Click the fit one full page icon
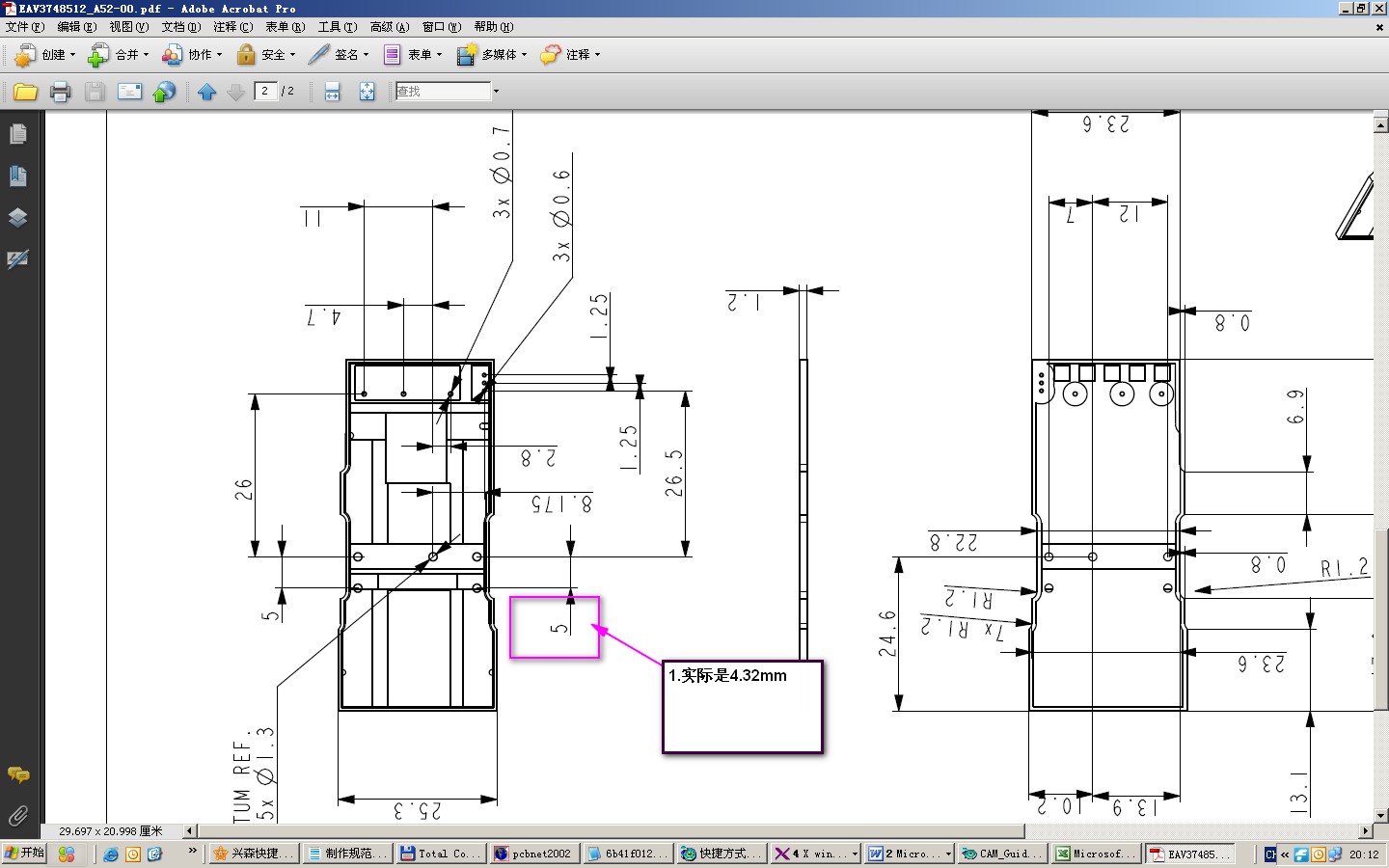Viewport: 1389px width, 868px height. 368,92
